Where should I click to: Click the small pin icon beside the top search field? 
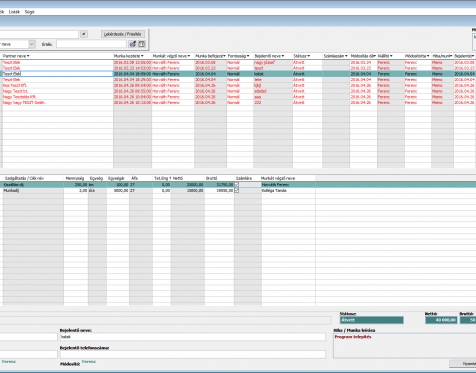coord(84,34)
